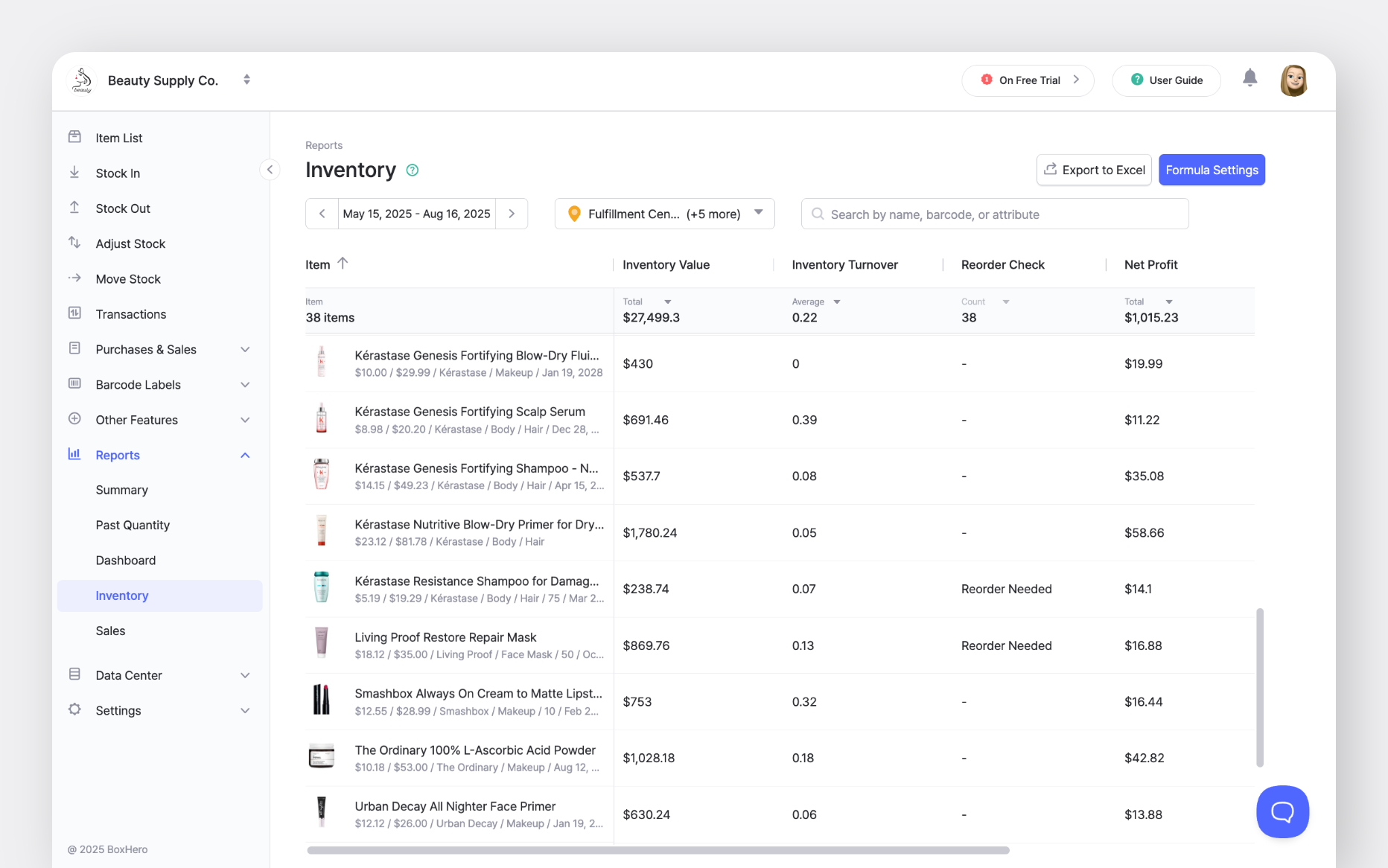Click the notification bell icon
This screenshot has height=868, width=1388.
pos(1249,77)
